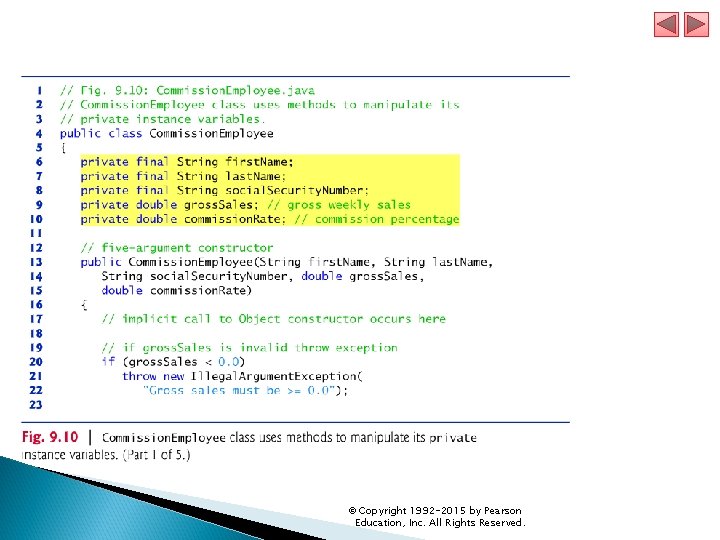Click constructor signature line starting "public CommissionEmployee("
The width and height of the screenshot is (720, 540).
point(287,262)
